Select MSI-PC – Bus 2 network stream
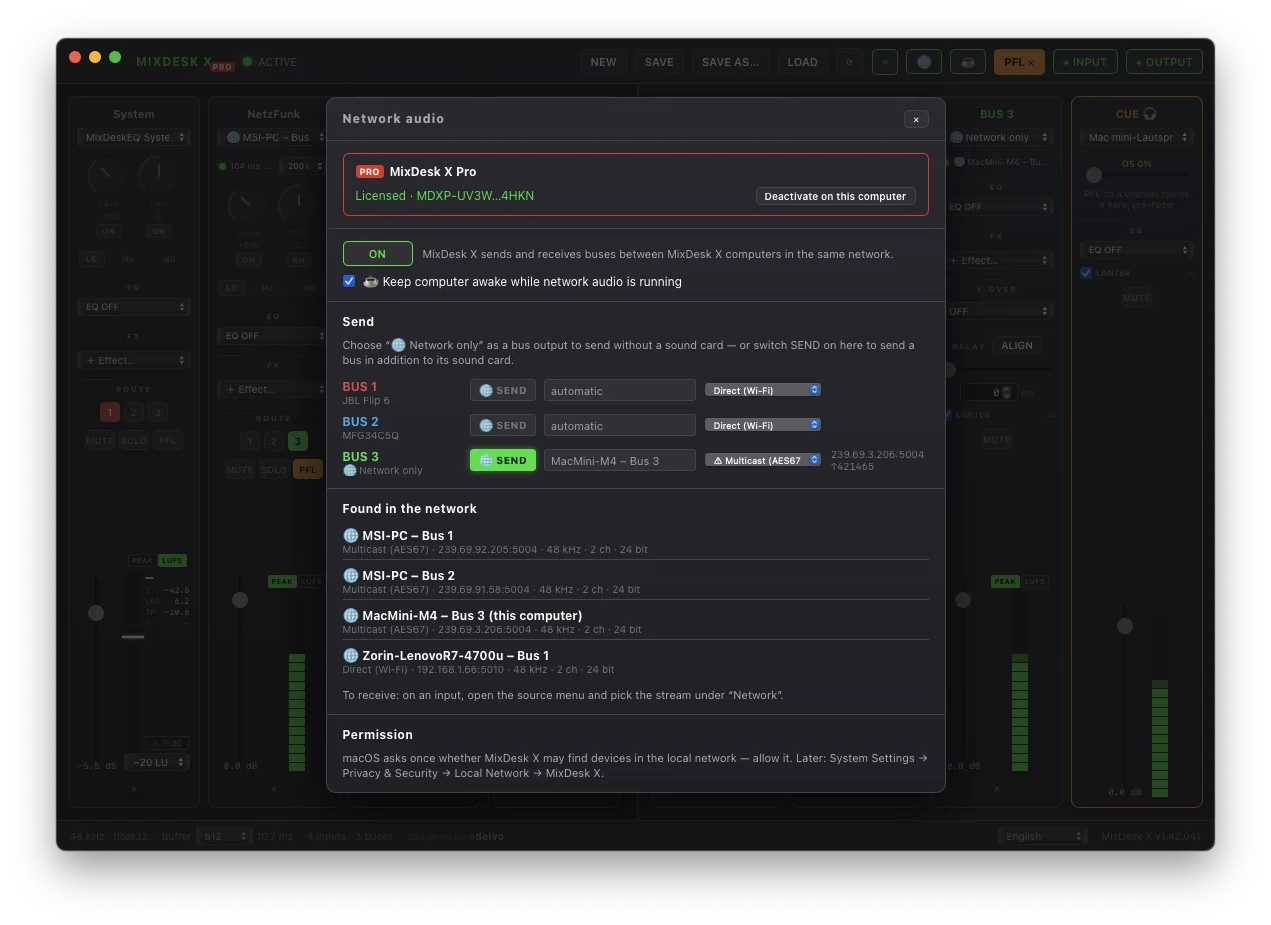Screen dimensions: 1271x925 (x=635, y=581)
